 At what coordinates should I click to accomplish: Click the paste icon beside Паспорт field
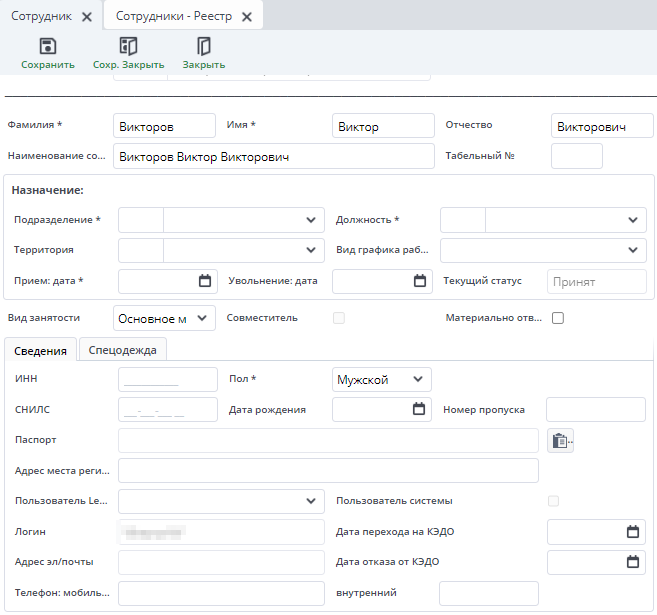point(560,440)
